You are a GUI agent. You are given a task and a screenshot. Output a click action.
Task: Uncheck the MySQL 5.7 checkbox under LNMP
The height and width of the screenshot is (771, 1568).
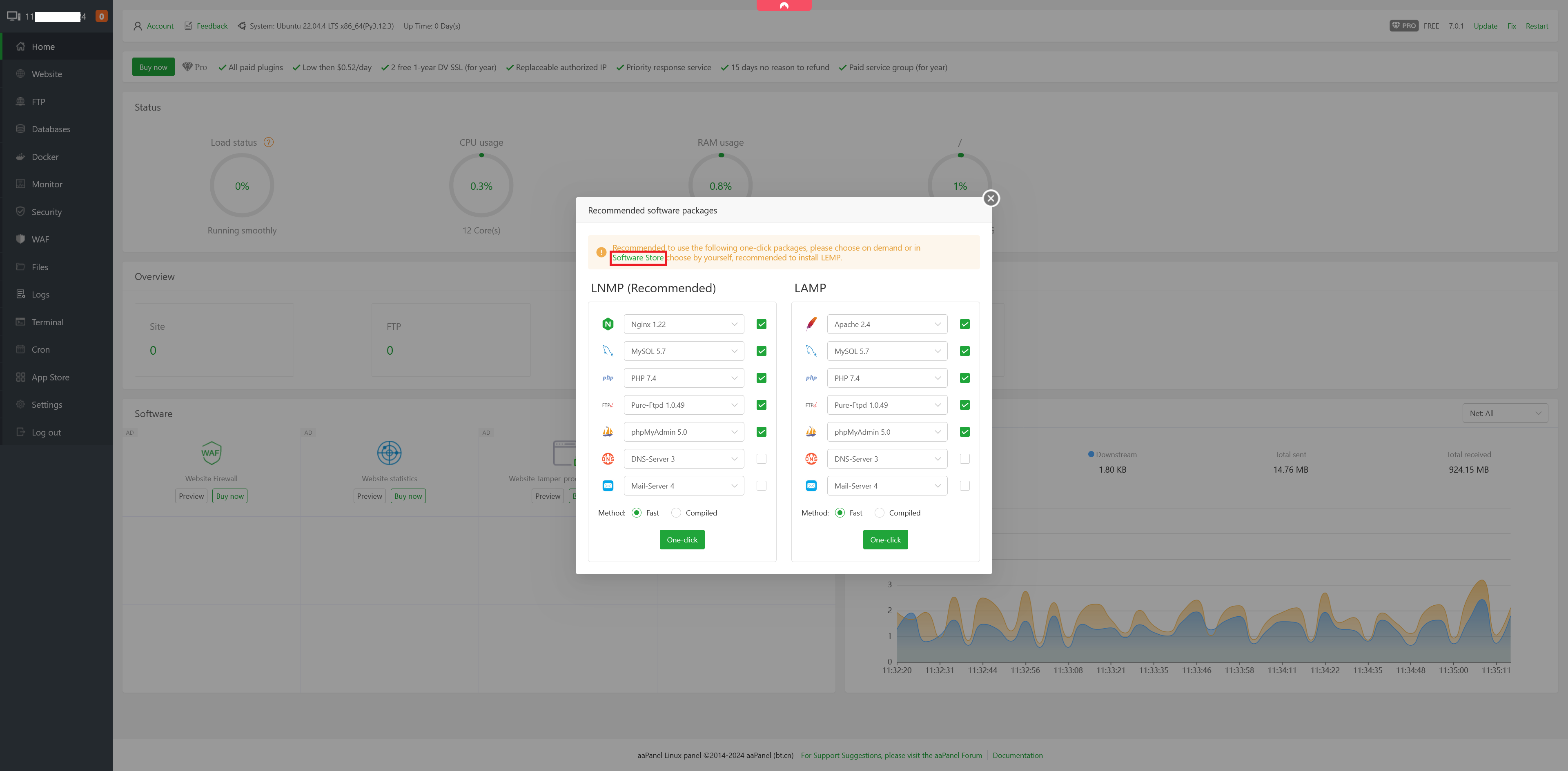pyautogui.click(x=761, y=351)
